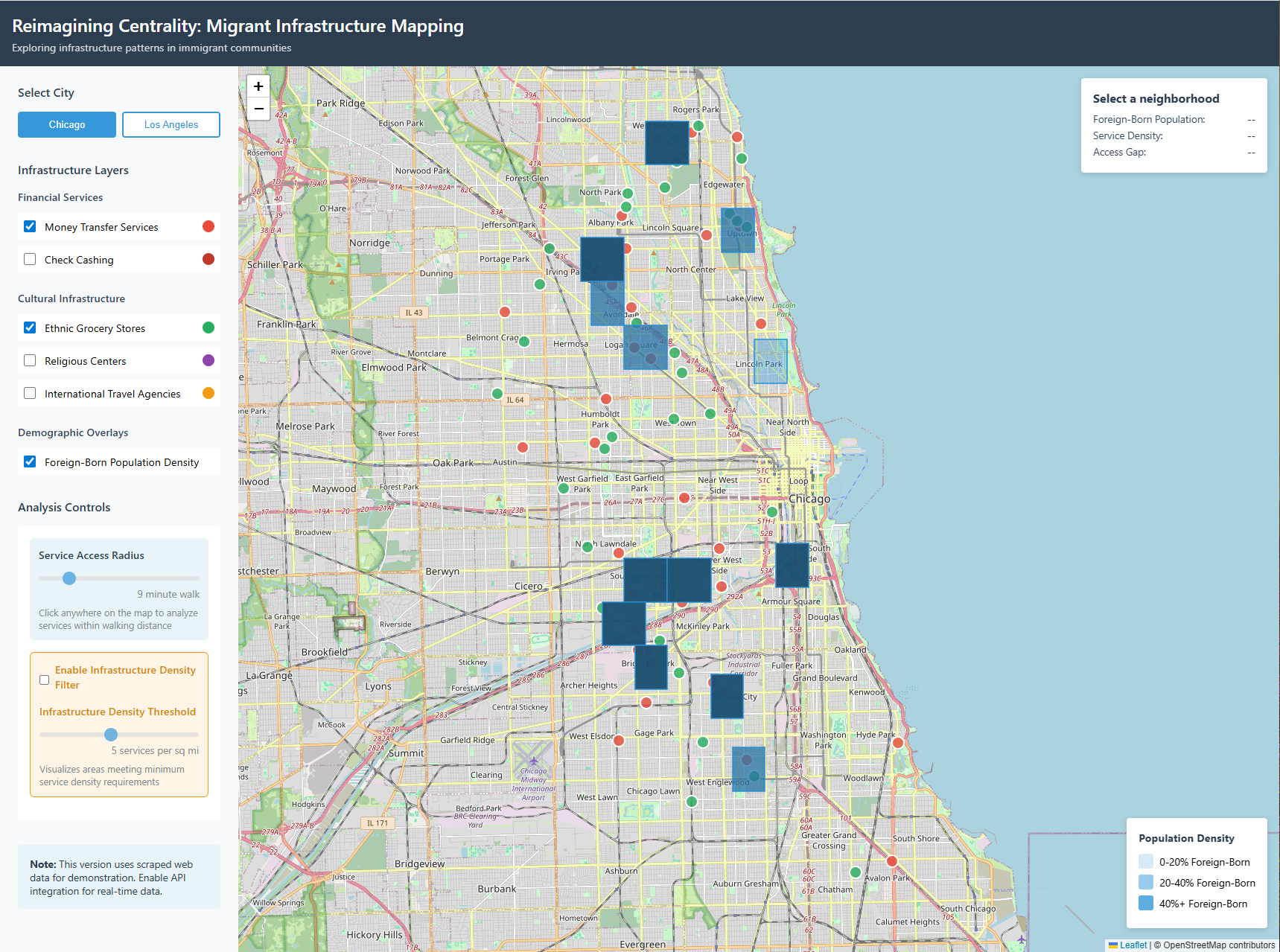The image size is (1280, 952).
Task: Enable International Travel Agencies layer
Action: pyautogui.click(x=30, y=393)
